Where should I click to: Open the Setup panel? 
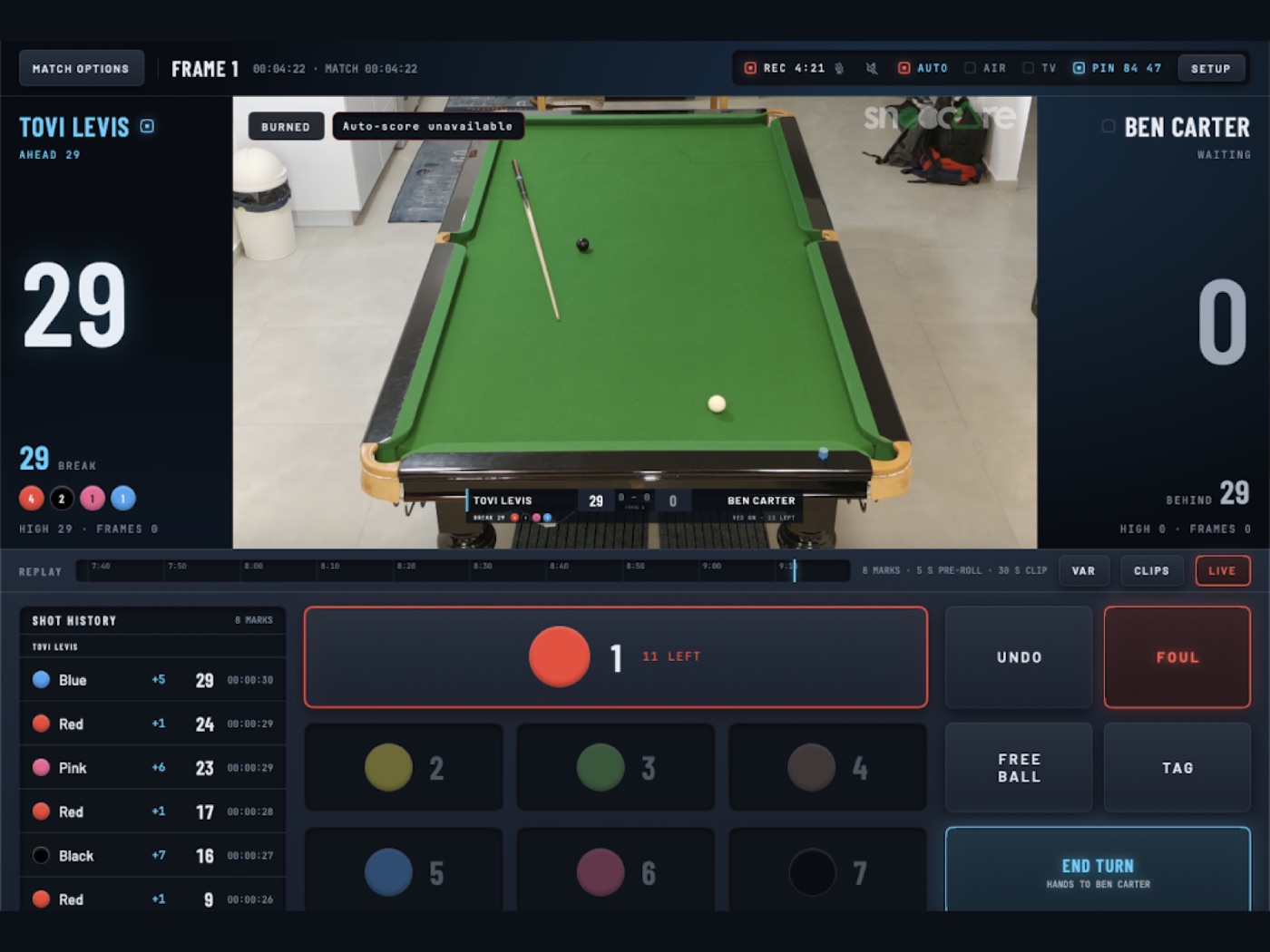tap(1211, 68)
